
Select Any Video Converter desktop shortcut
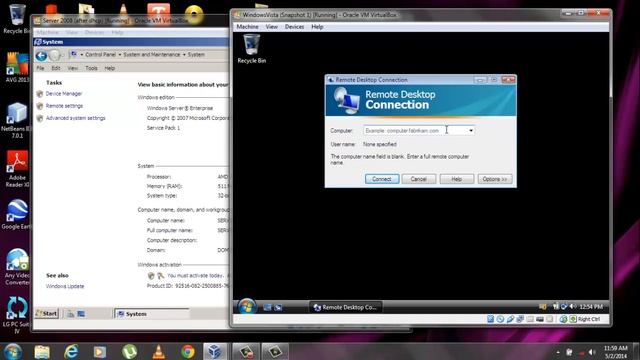pyautogui.click(x=17, y=267)
